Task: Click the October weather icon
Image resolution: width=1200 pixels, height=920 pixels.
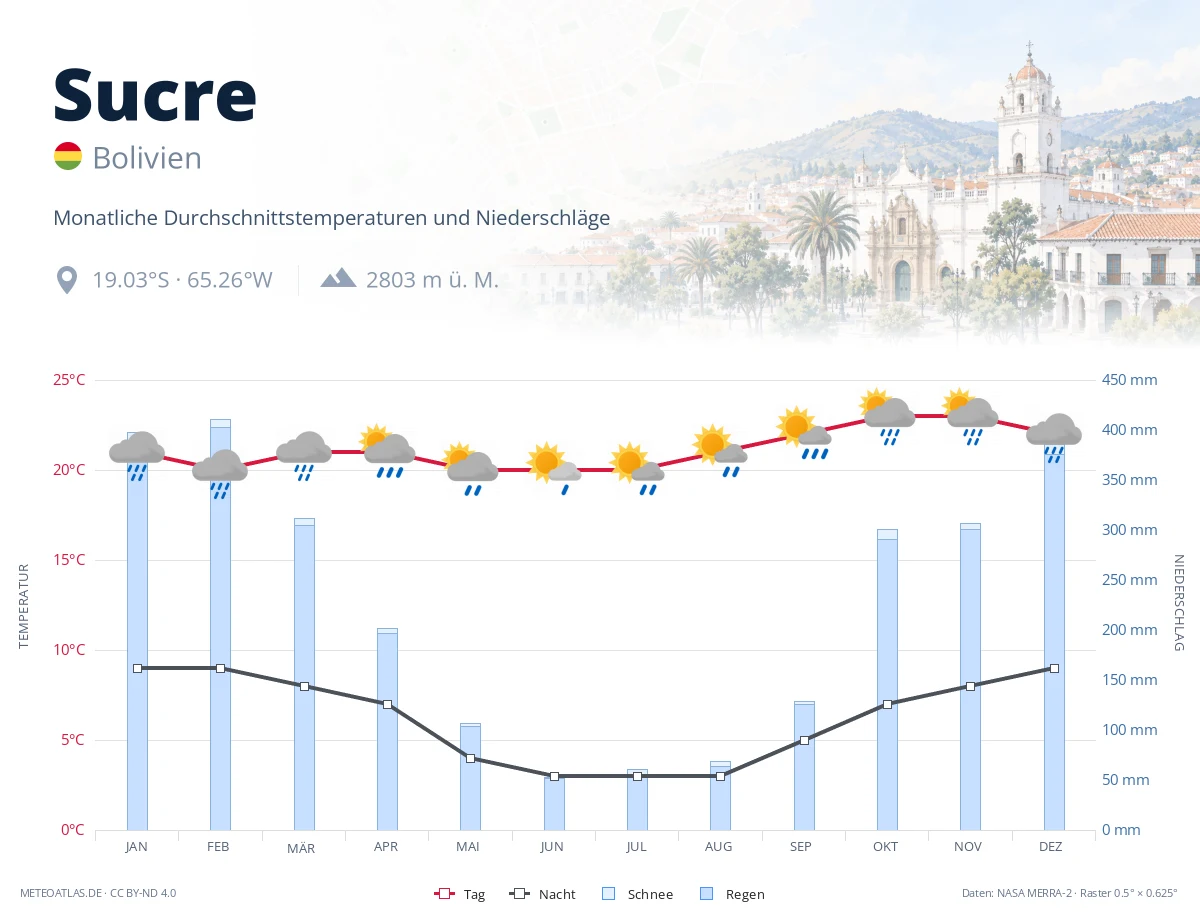Action: (887, 415)
